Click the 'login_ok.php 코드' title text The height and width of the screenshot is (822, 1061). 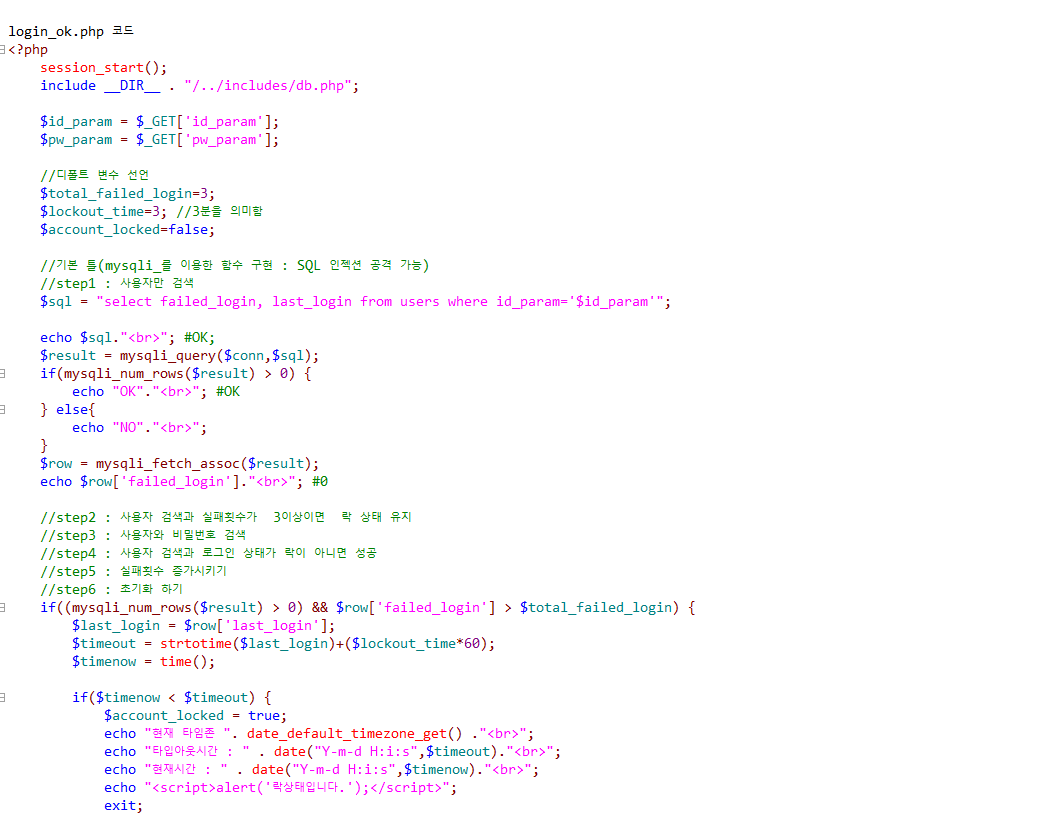[71, 31]
